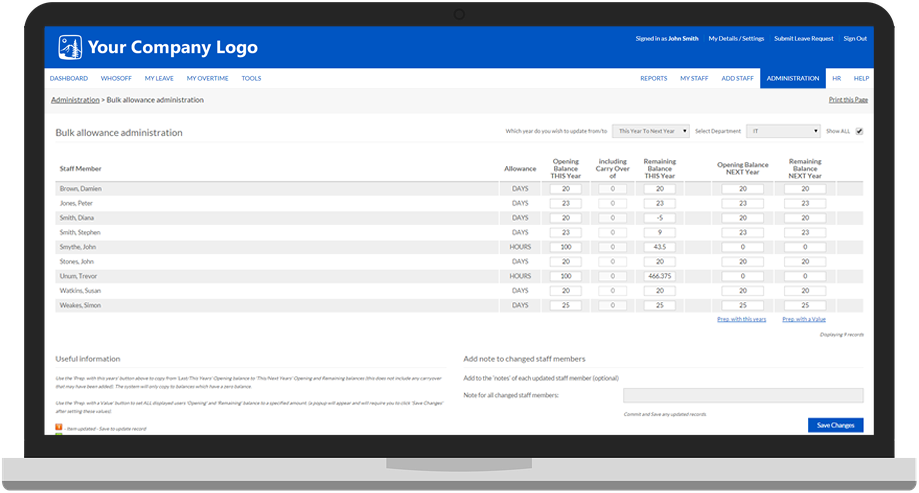Image resolution: width=919 pixels, height=493 pixels.
Task: Open the Reports menu item
Action: coord(653,79)
